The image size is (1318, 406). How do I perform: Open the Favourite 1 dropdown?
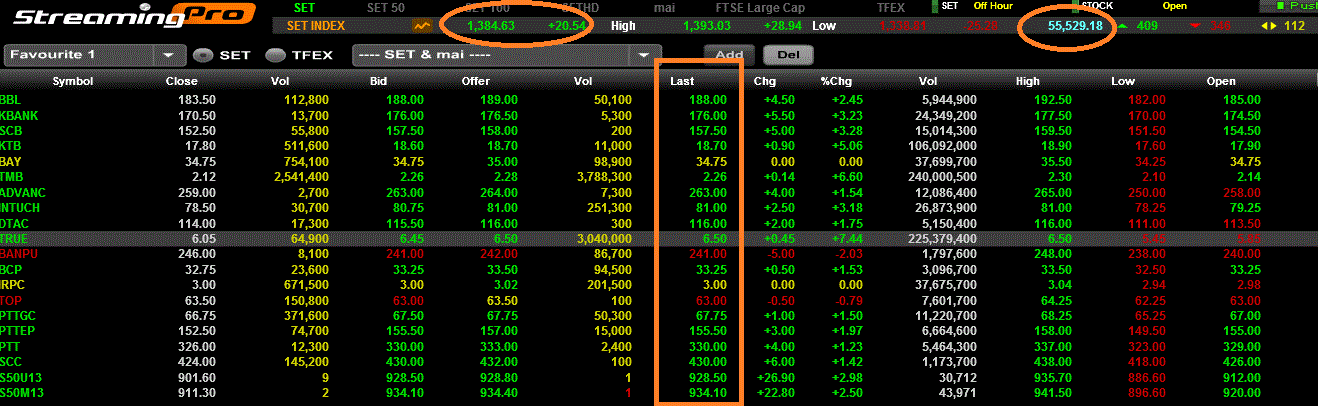[x=95, y=55]
